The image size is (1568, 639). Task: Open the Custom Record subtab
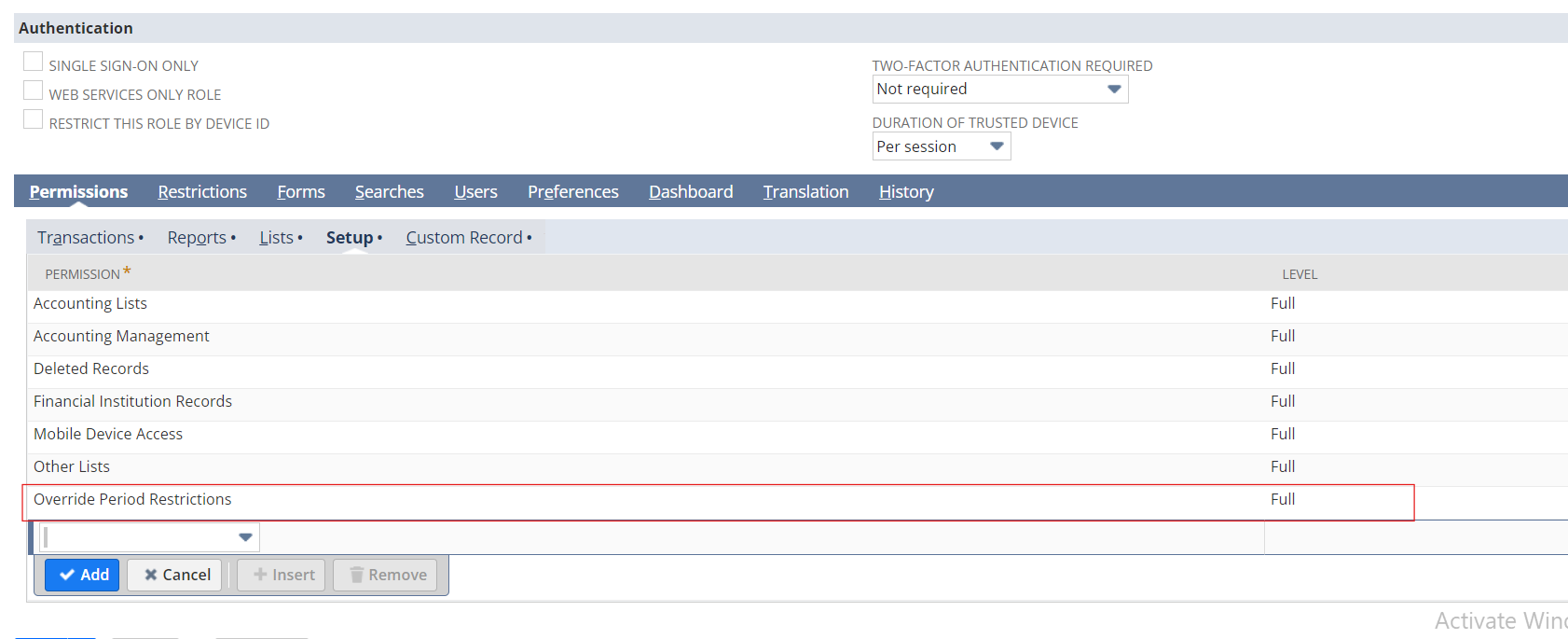pos(464,238)
